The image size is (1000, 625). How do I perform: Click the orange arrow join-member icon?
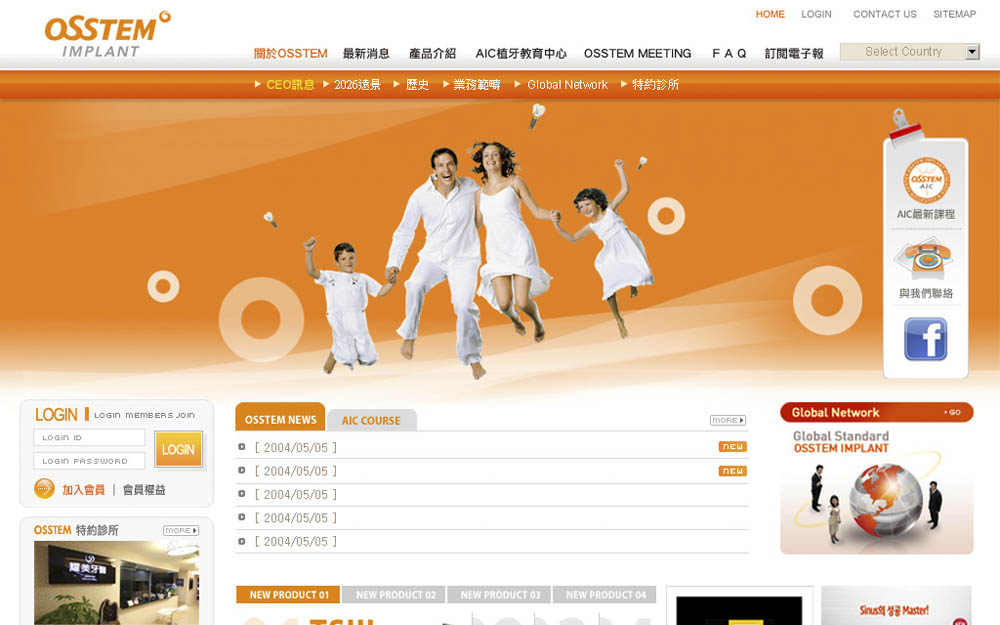(x=44, y=489)
